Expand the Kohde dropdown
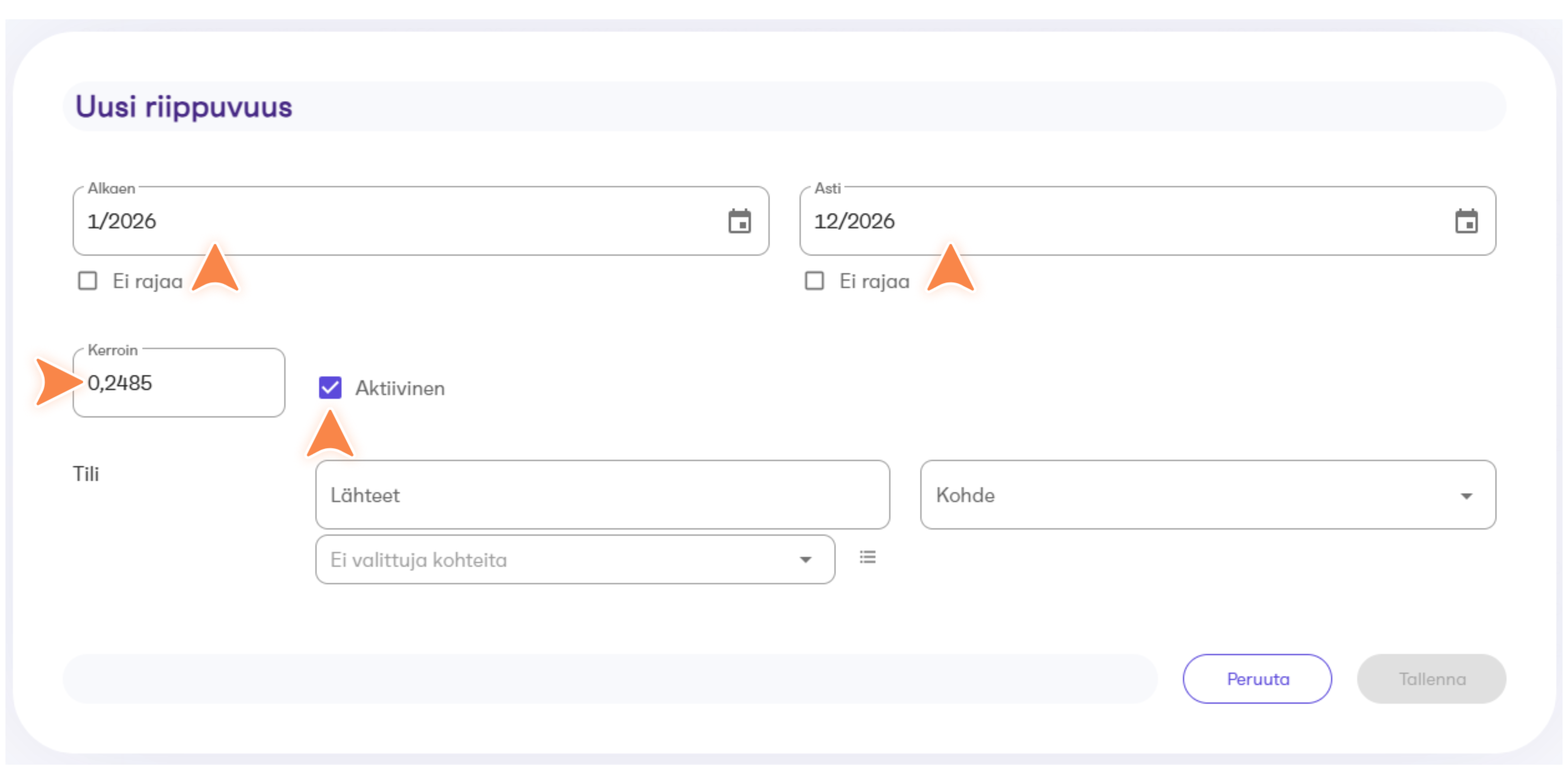1568x784 pixels. click(x=1208, y=495)
